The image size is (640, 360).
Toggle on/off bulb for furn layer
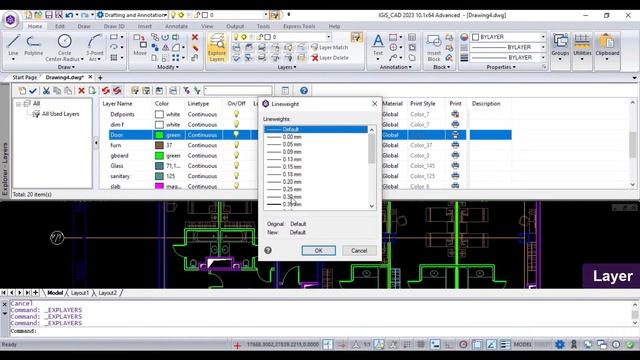click(236, 145)
